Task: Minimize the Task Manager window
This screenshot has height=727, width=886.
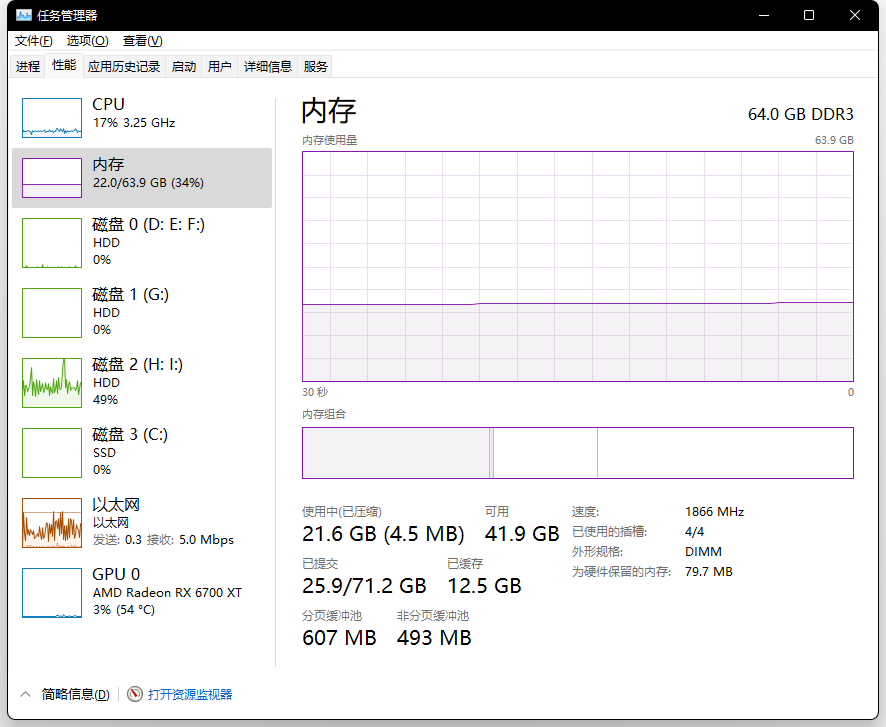Action: coord(764,15)
